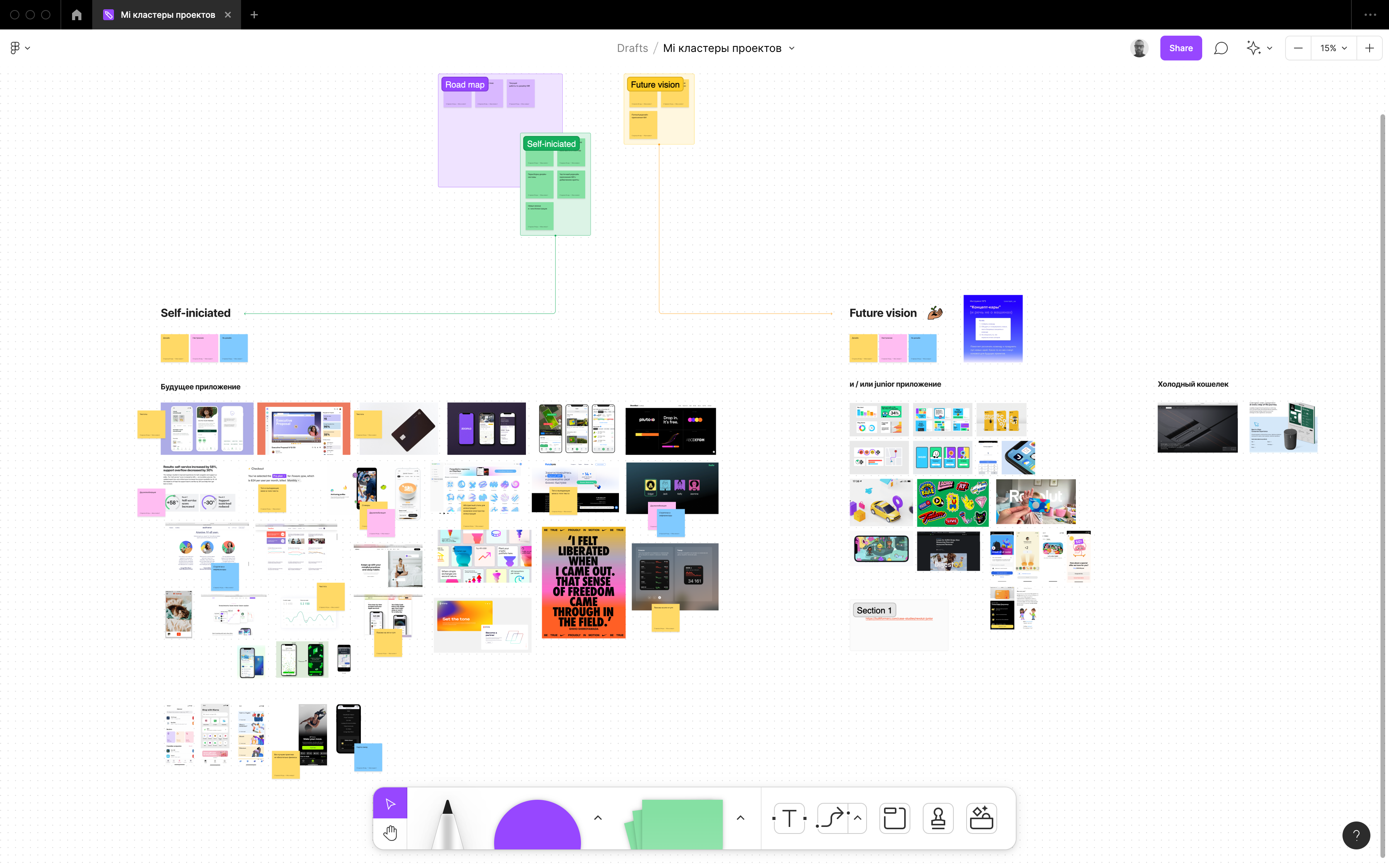
Task: Switch to the Hand tool
Action: tap(390, 833)
